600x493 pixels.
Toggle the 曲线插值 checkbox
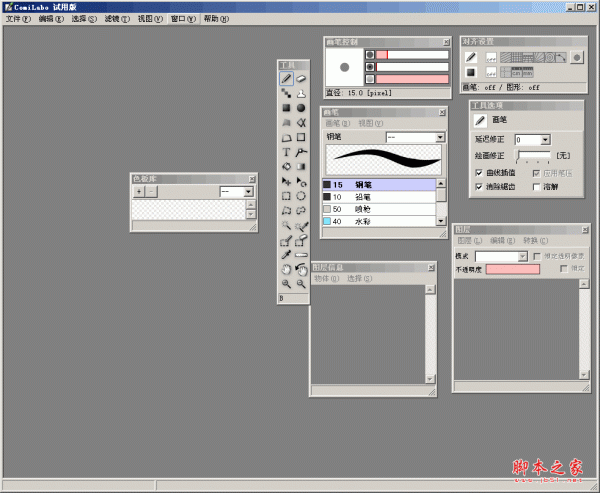[480, 172]
